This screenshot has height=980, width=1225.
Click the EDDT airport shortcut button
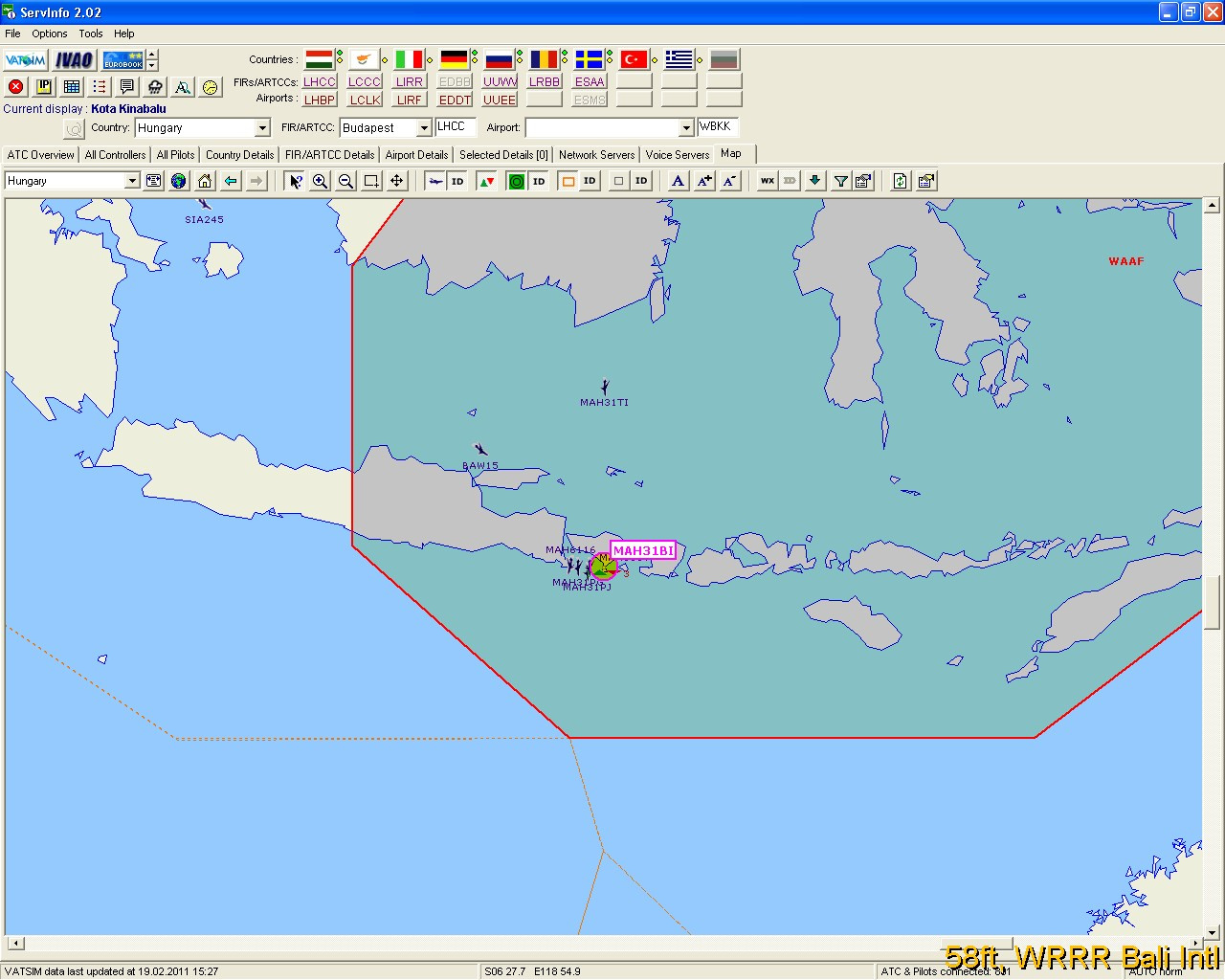tap(455, 100)
